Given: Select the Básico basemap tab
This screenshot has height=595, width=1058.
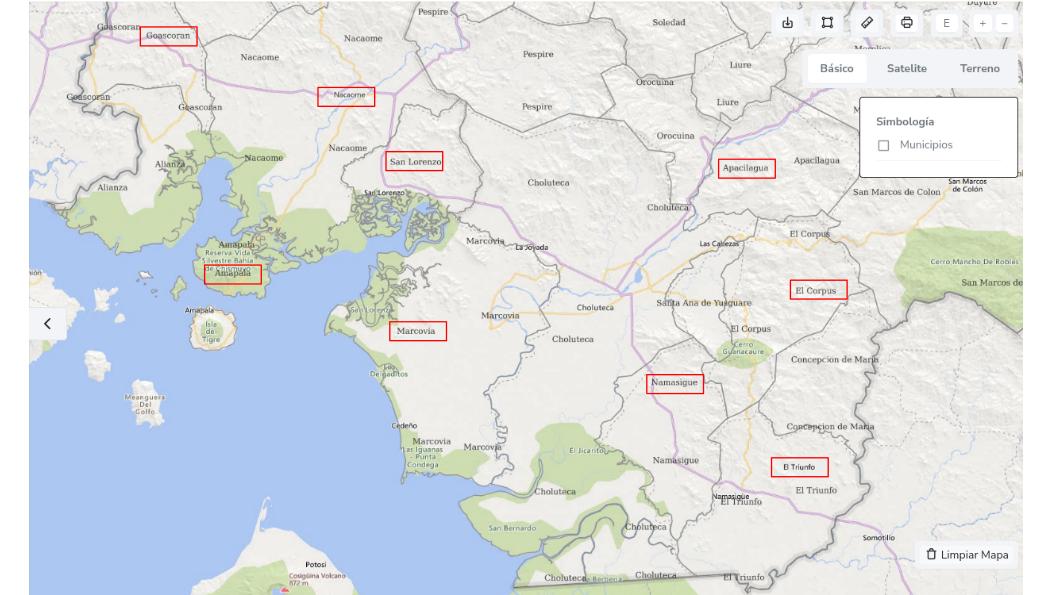Looking at the screenshot, I should click(x=836, y=68).
